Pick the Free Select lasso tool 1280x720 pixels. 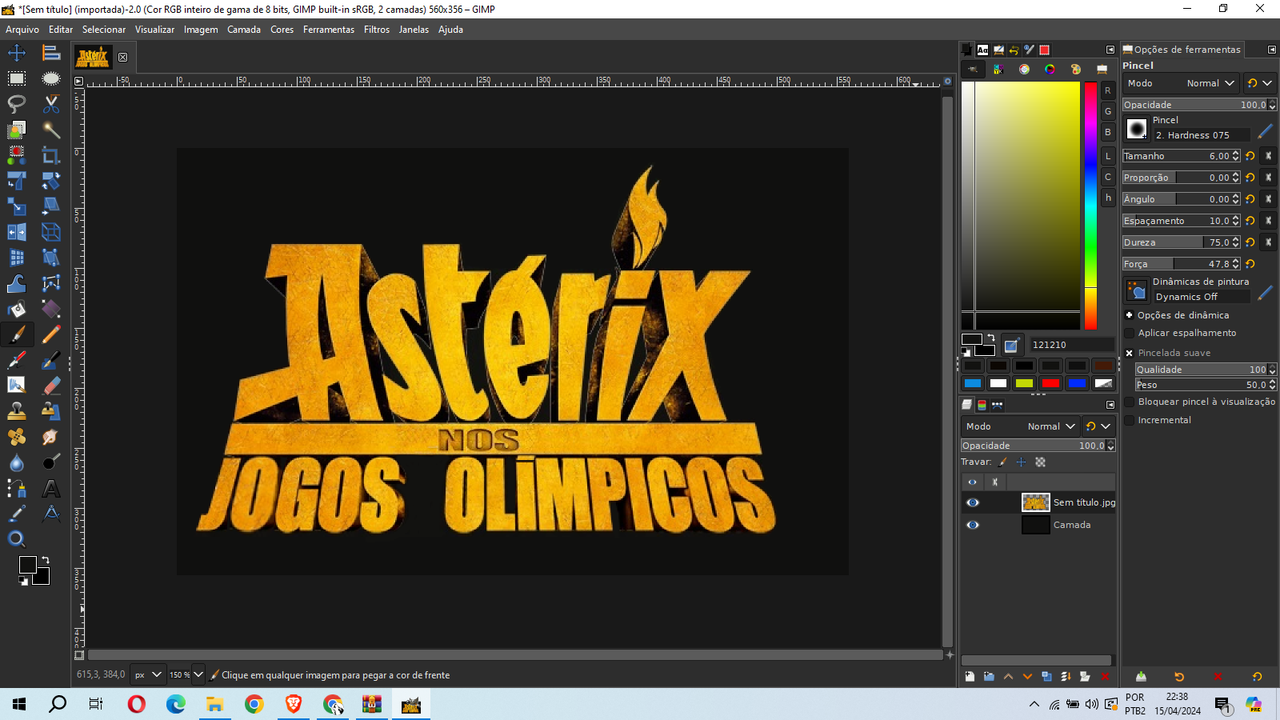point(17,104)
